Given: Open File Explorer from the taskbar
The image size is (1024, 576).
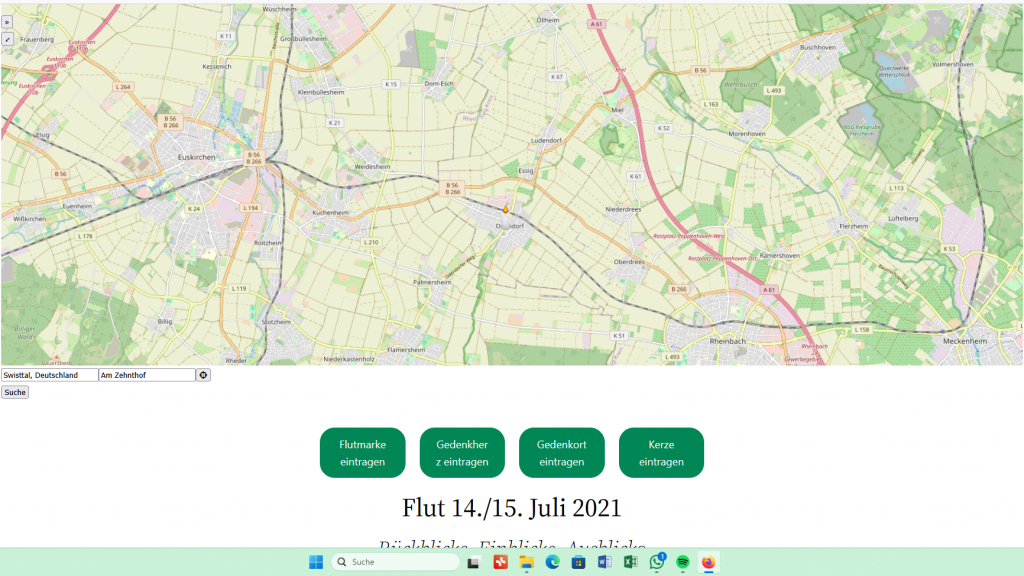Looking at the screenshot, I should click(x=526, y=562).
